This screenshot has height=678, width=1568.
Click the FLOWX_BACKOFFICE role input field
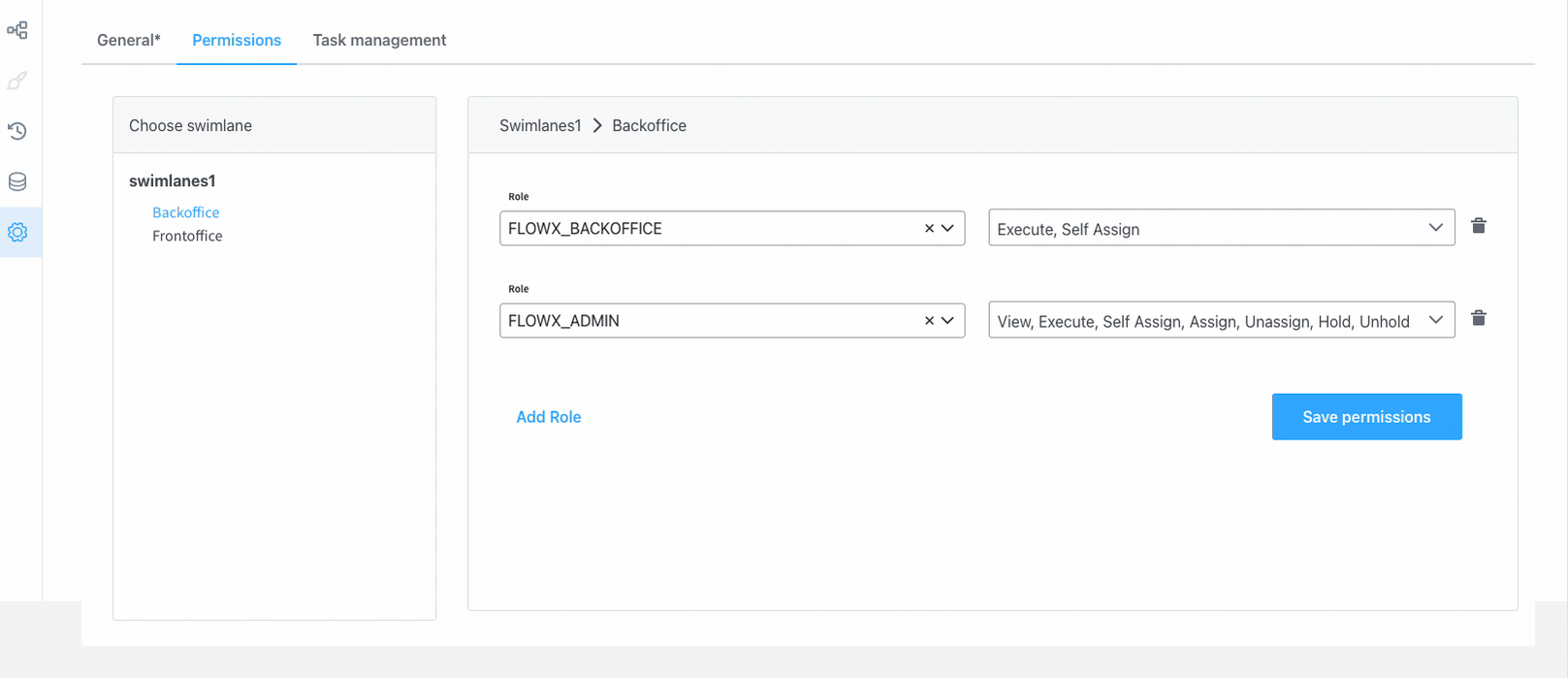click(x=732, y=228)
